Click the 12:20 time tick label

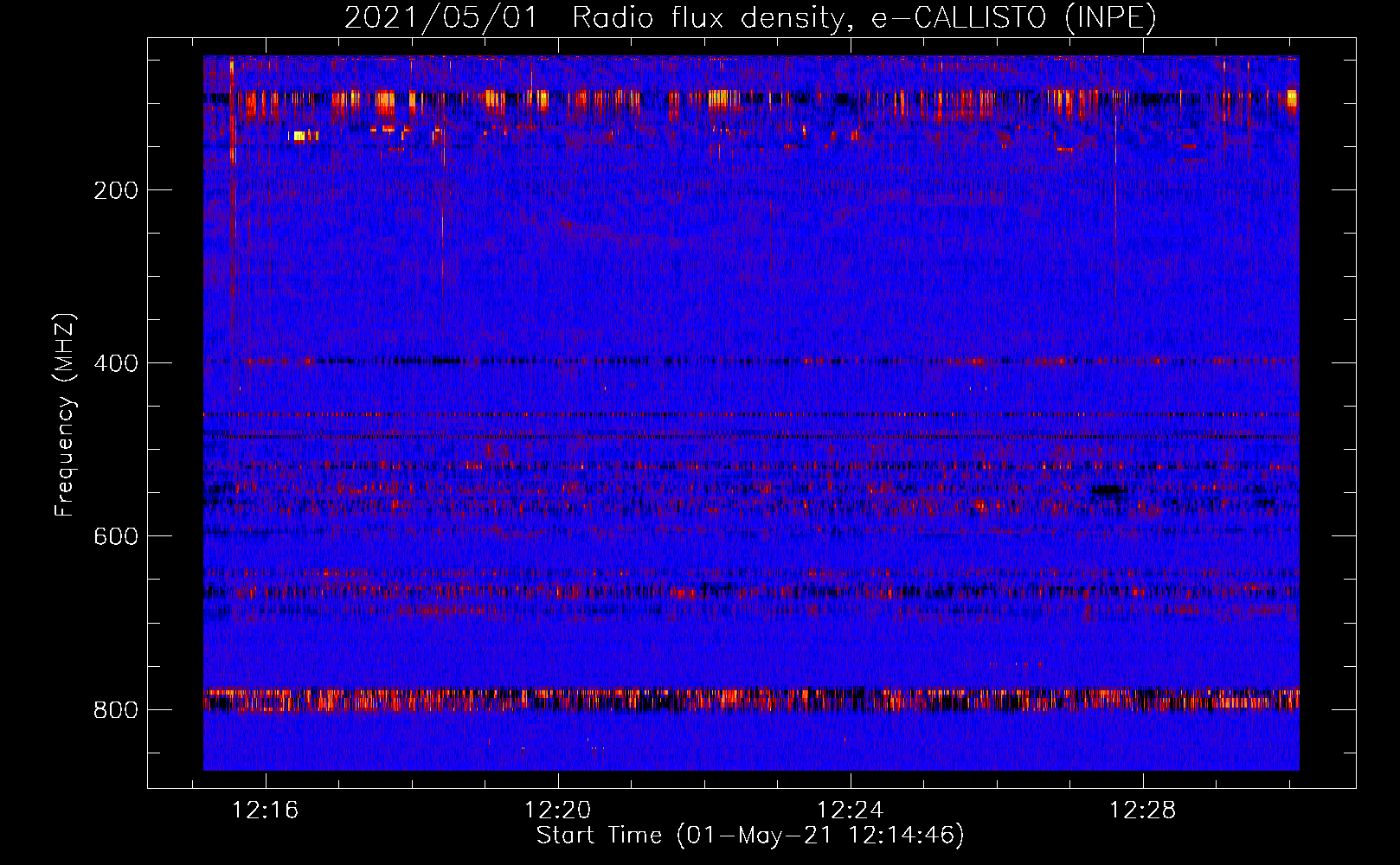(558, 810)
